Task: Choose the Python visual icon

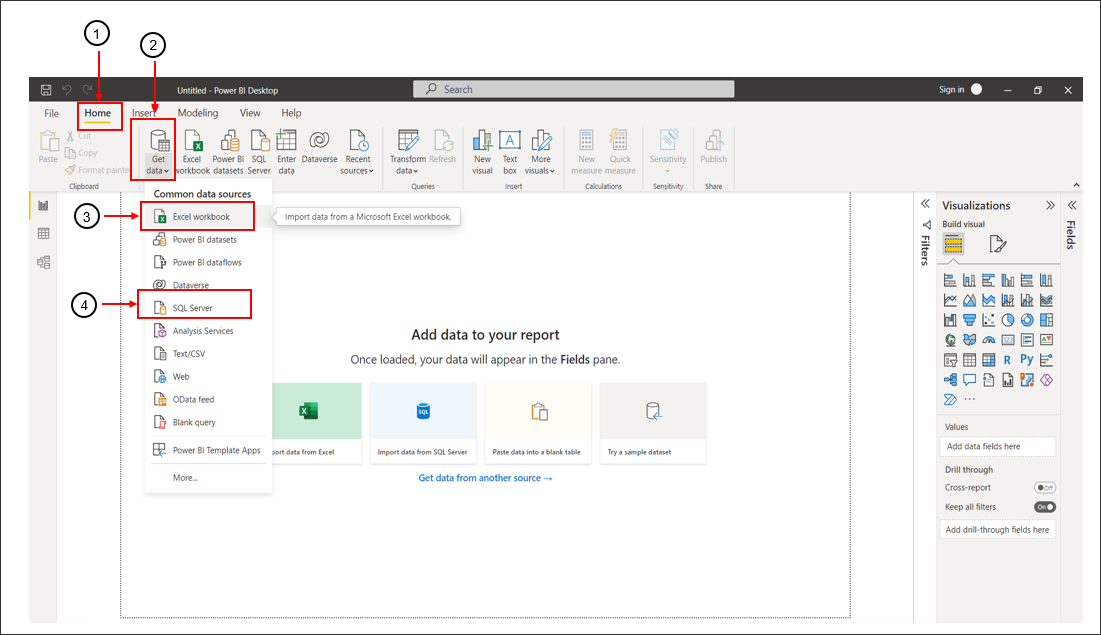Action: click(1027, 360)
